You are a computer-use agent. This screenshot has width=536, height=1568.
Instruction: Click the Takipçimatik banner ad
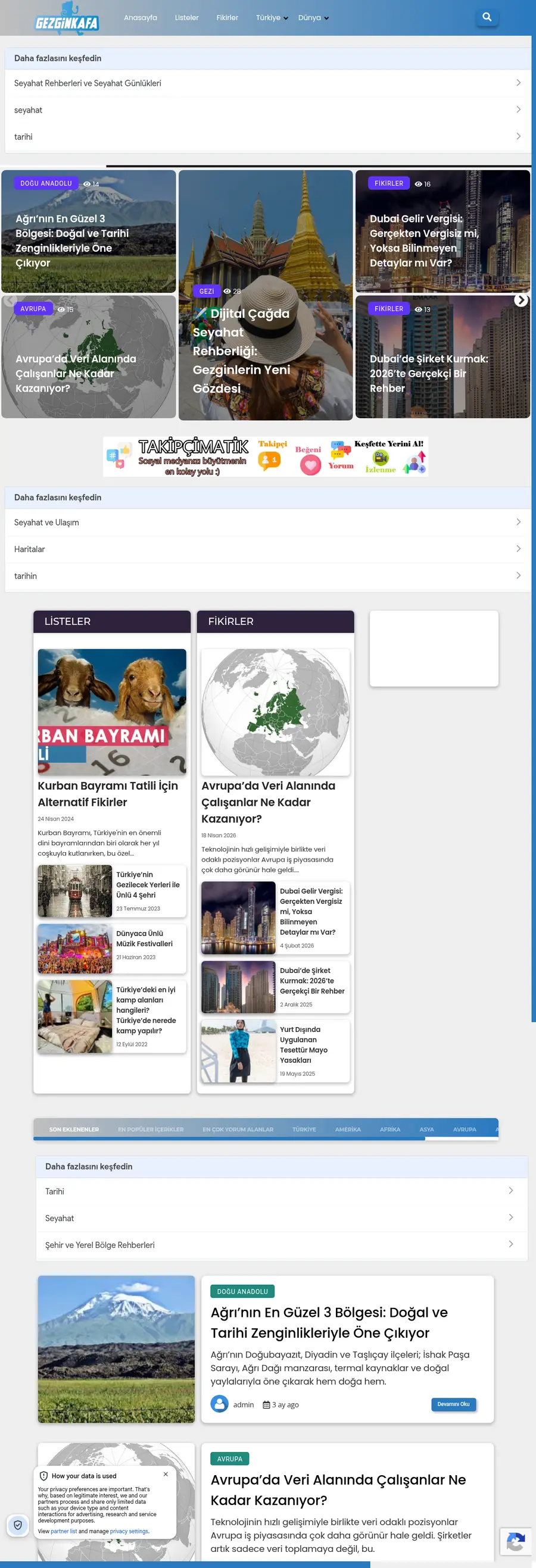[266, 456]
